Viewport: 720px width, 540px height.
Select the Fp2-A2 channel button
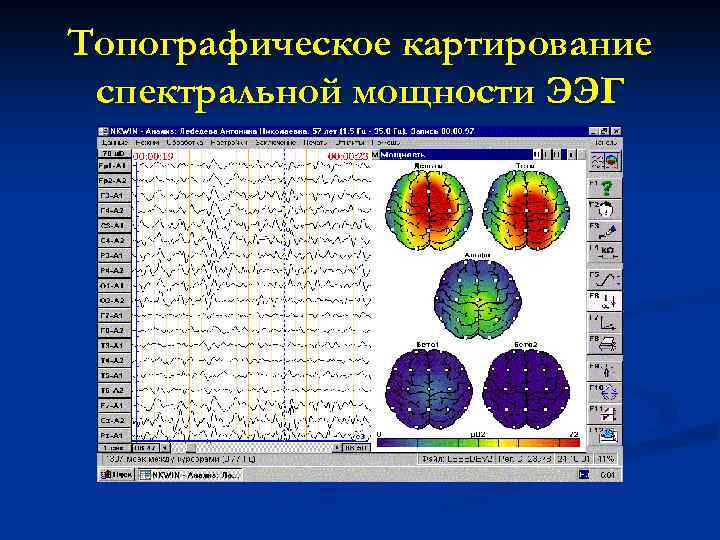pos(114,180)
